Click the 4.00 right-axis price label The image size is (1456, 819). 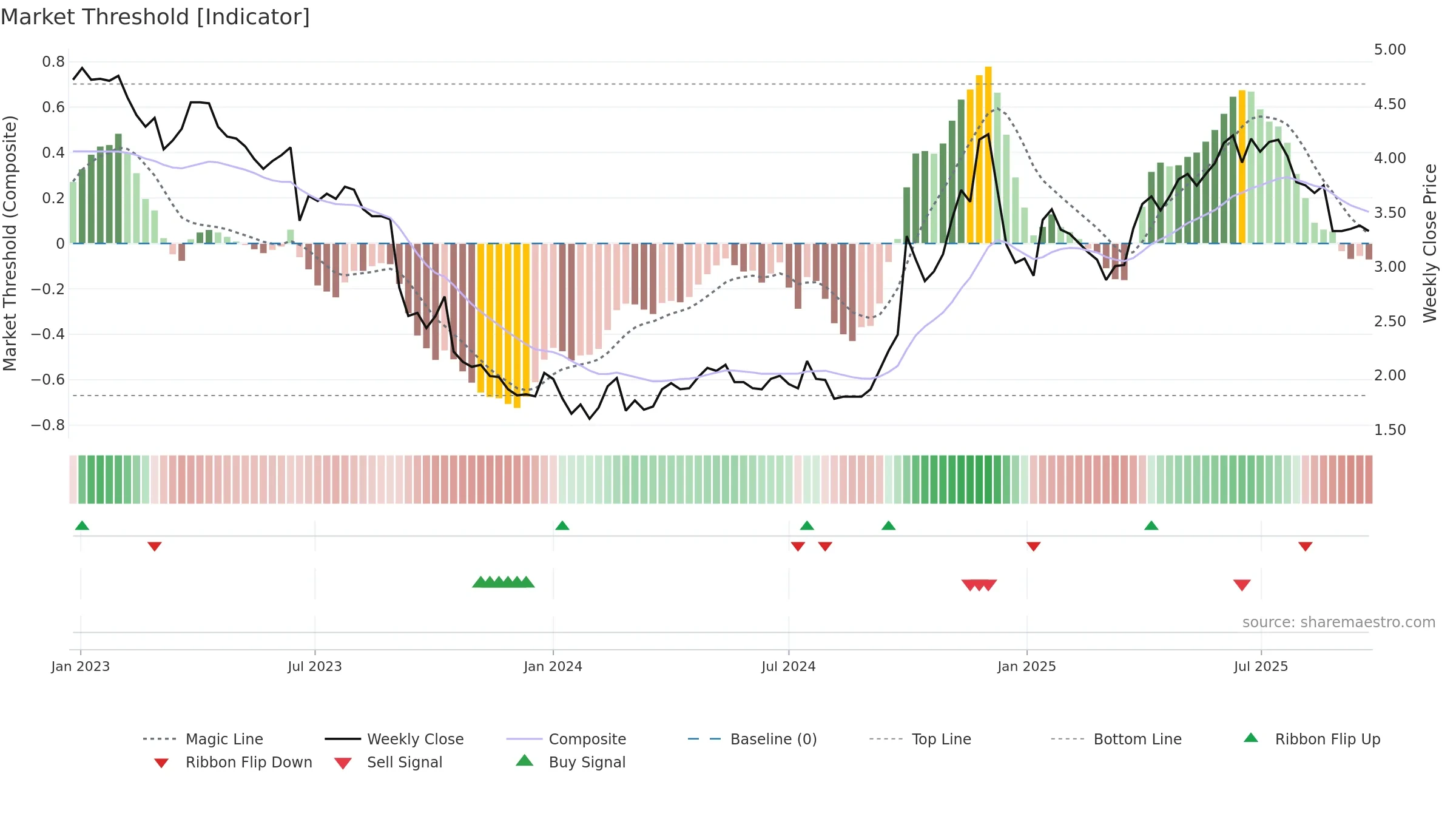click(x=1390, y=158)
